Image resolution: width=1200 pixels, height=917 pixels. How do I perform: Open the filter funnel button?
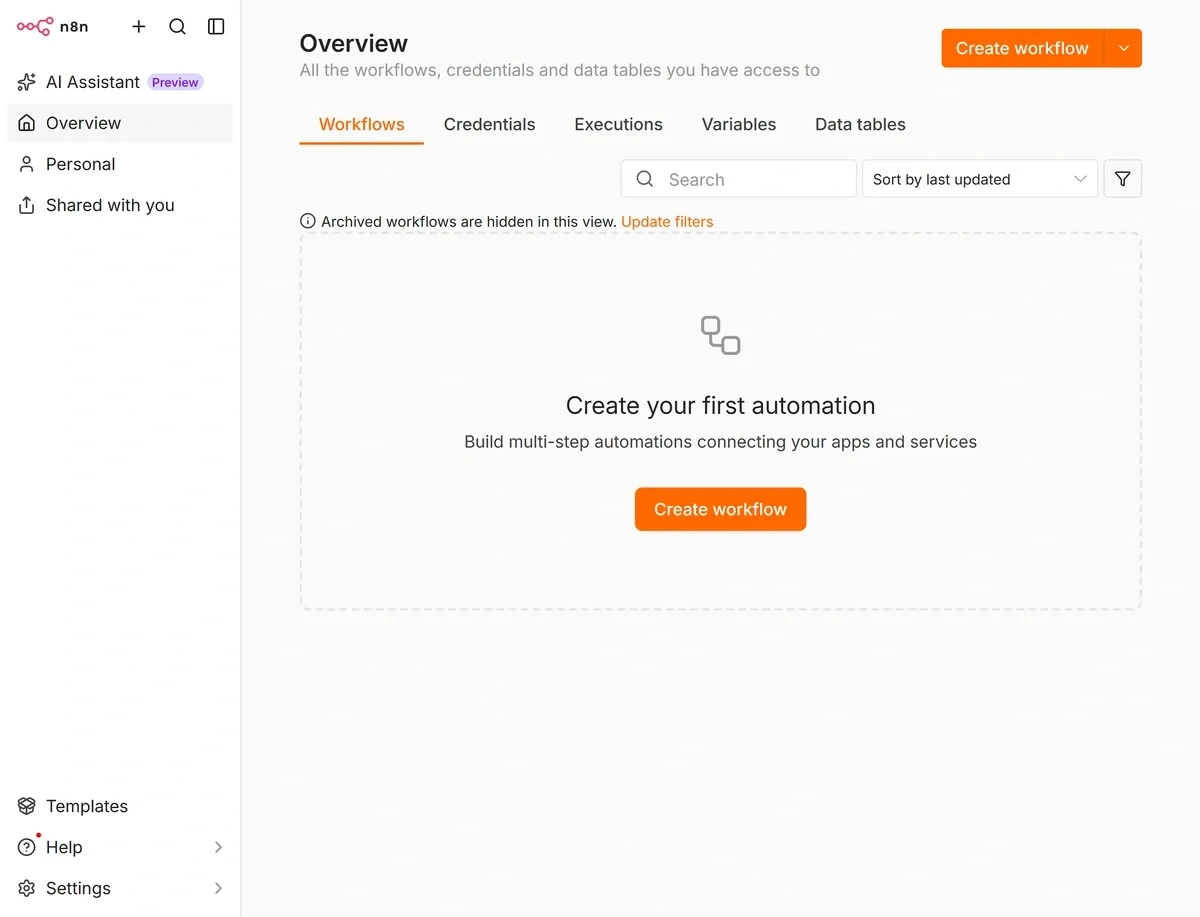click(x=1122, y=179)
